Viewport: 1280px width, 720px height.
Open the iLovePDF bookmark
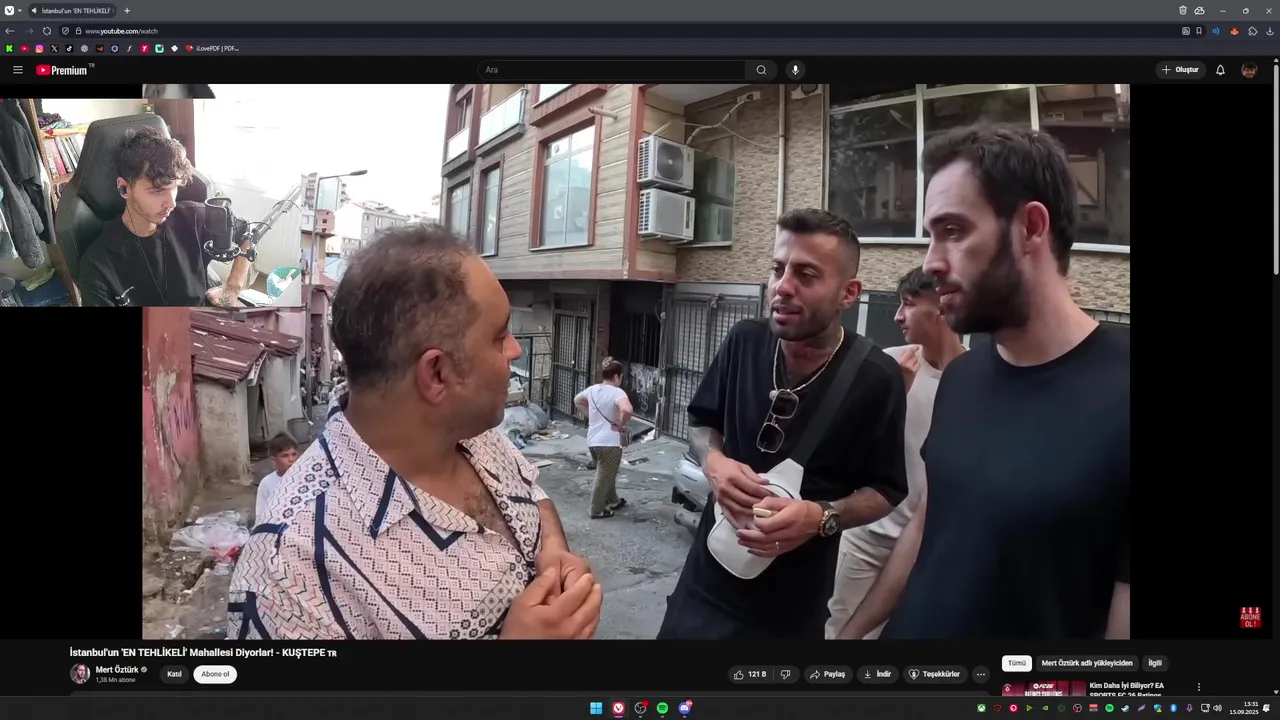(x=212, y=48)
